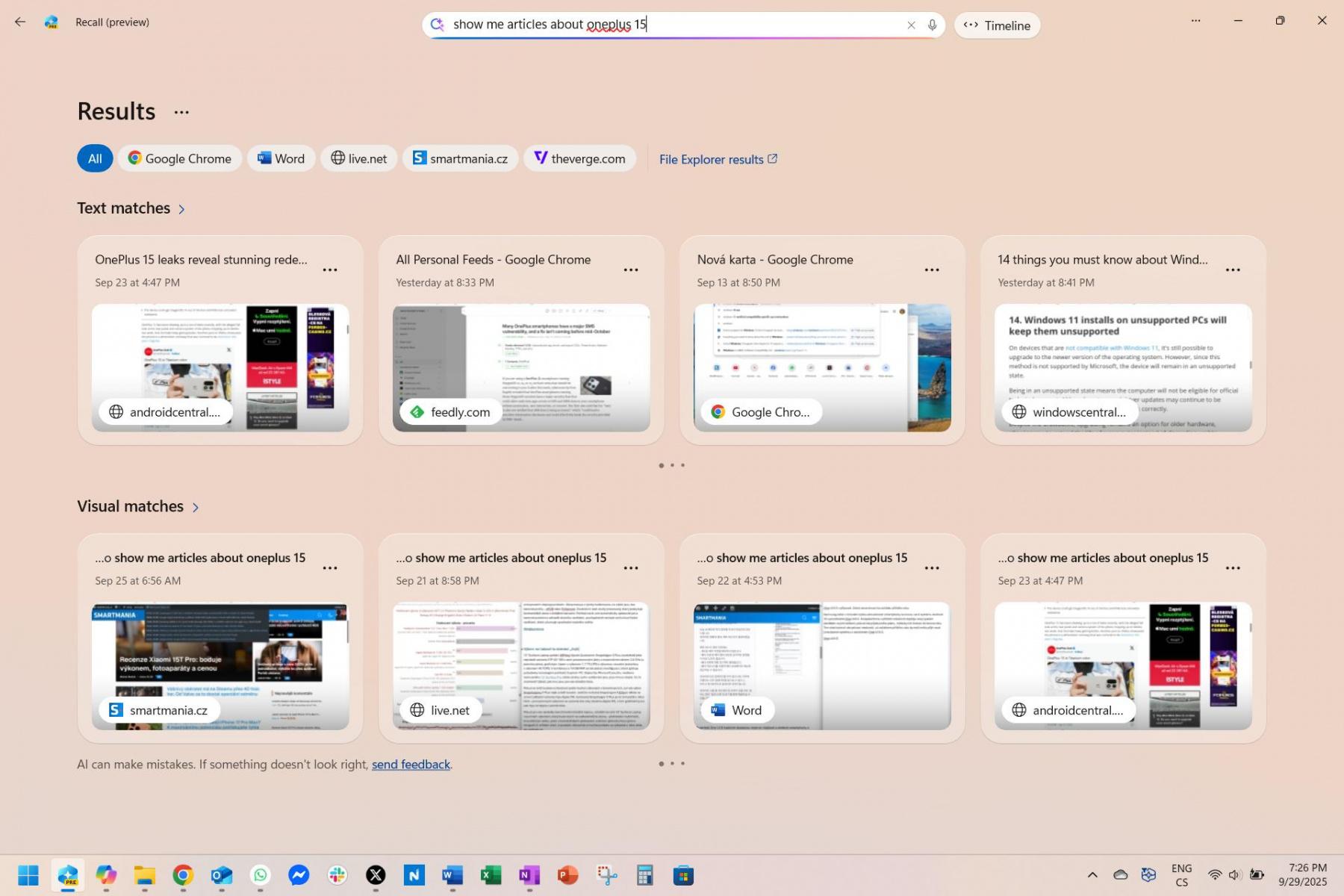
Task: Go to second page of Text matches
Action: pos(672,465)
